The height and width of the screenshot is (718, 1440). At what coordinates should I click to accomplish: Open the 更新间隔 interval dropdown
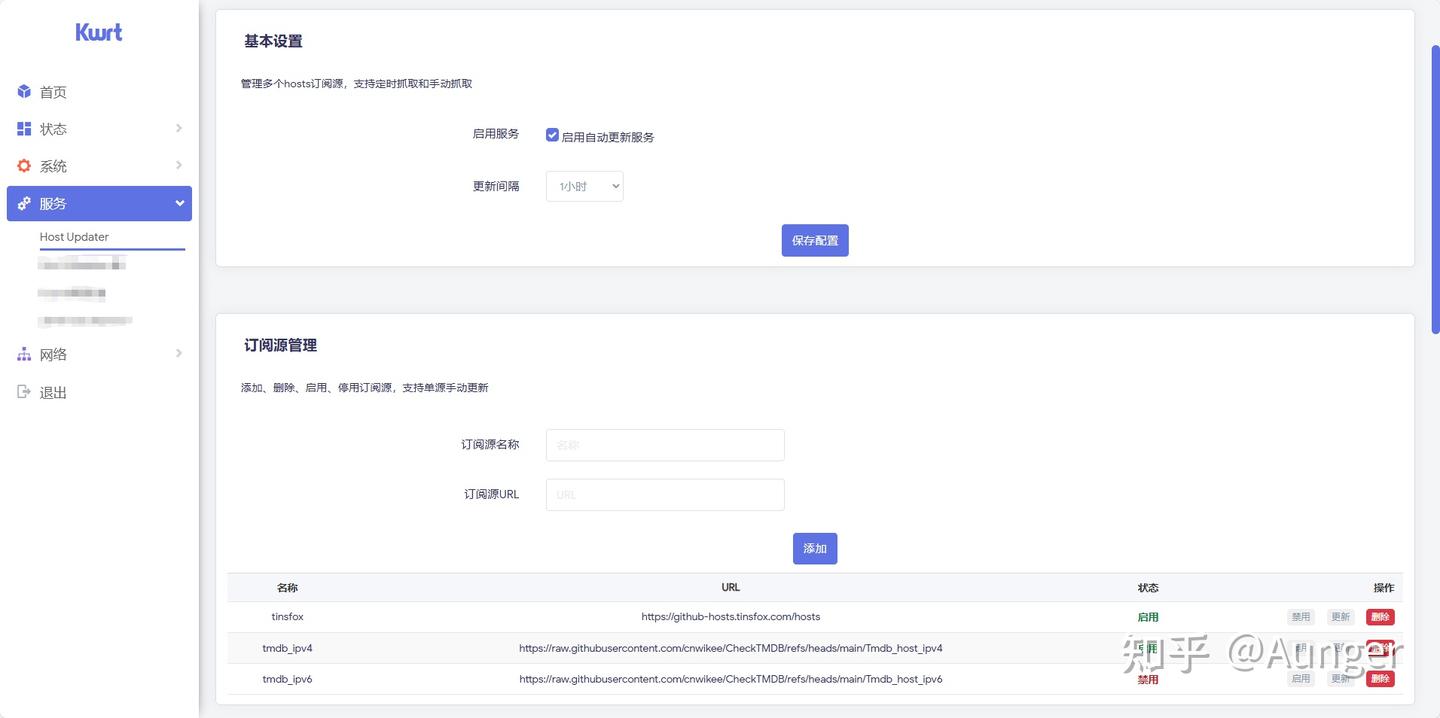pos(584,186)
